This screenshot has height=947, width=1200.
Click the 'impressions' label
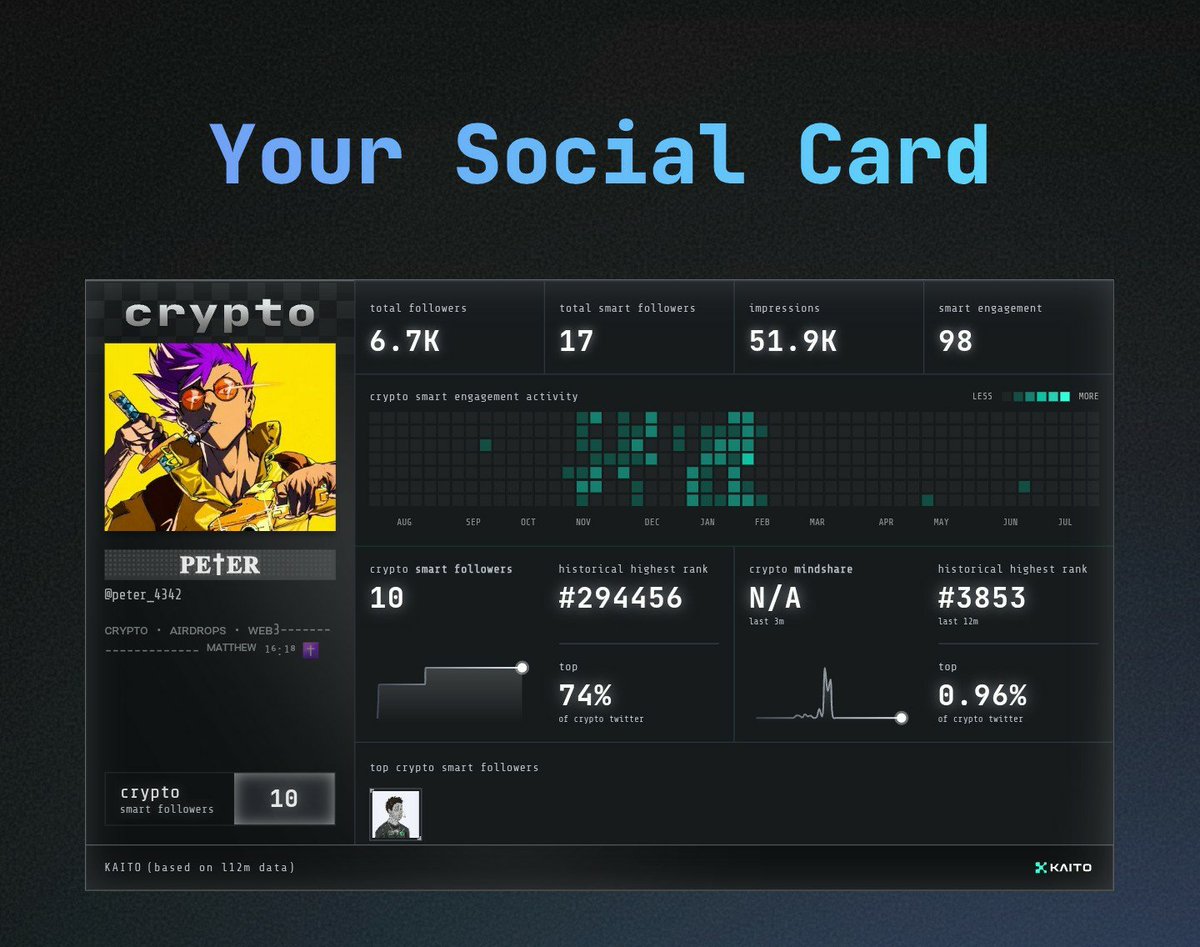tap(784, 309)
